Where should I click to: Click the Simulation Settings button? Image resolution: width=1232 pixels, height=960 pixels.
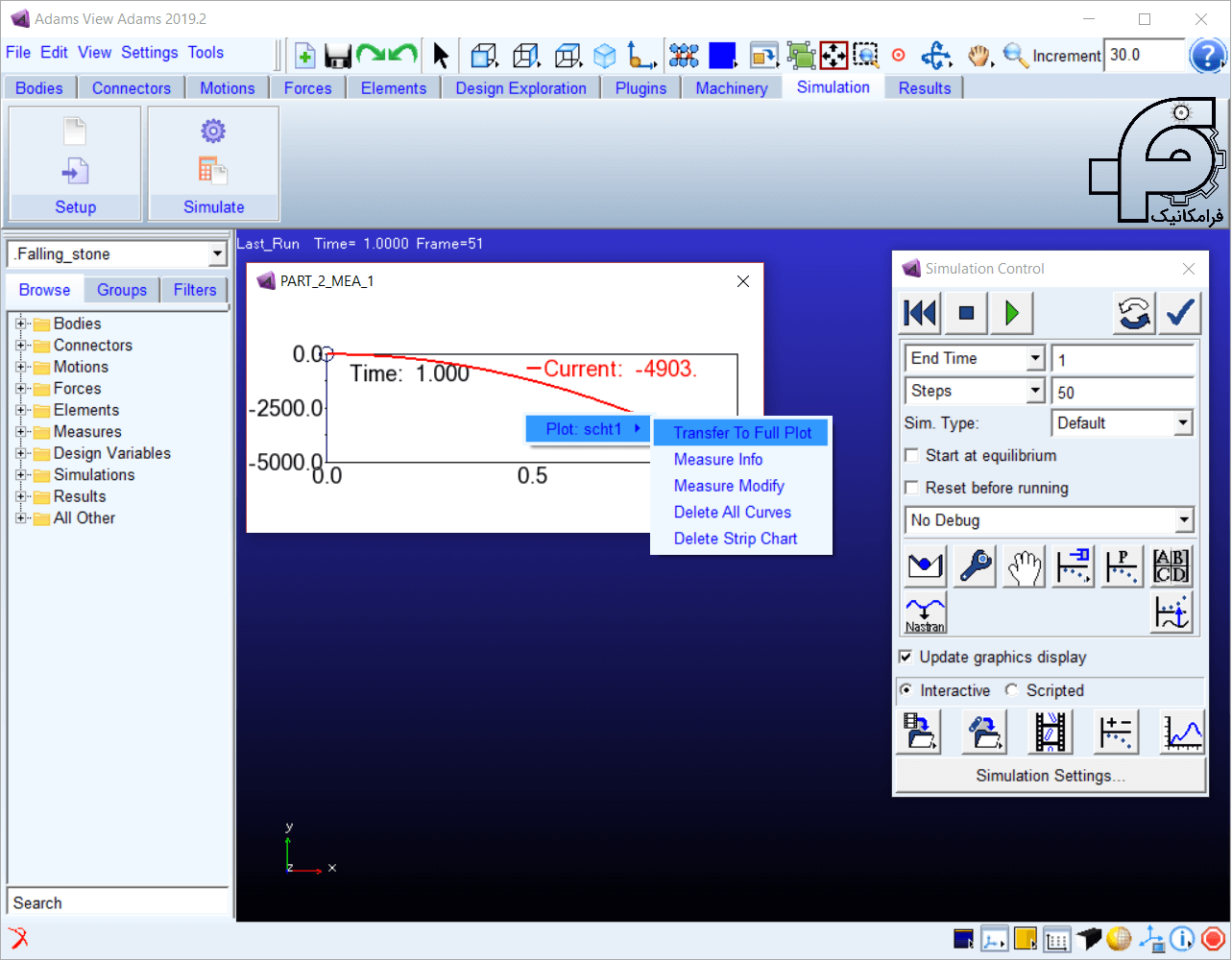(1050, 776)
